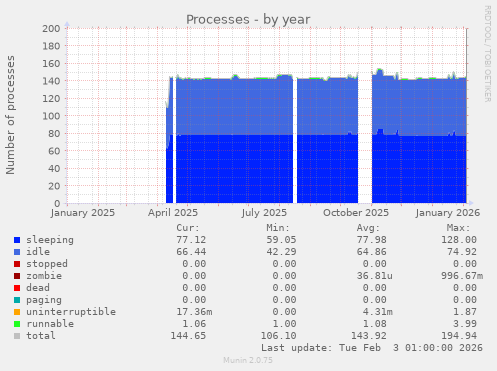497x371 pixels.
Task: Click the 'January 2025' x-axis label
Action: coord(83,213)
